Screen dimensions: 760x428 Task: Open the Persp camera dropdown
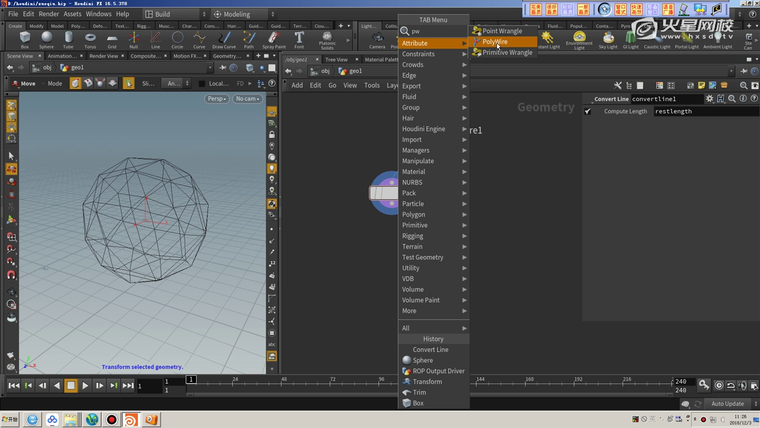pos(217,99)
